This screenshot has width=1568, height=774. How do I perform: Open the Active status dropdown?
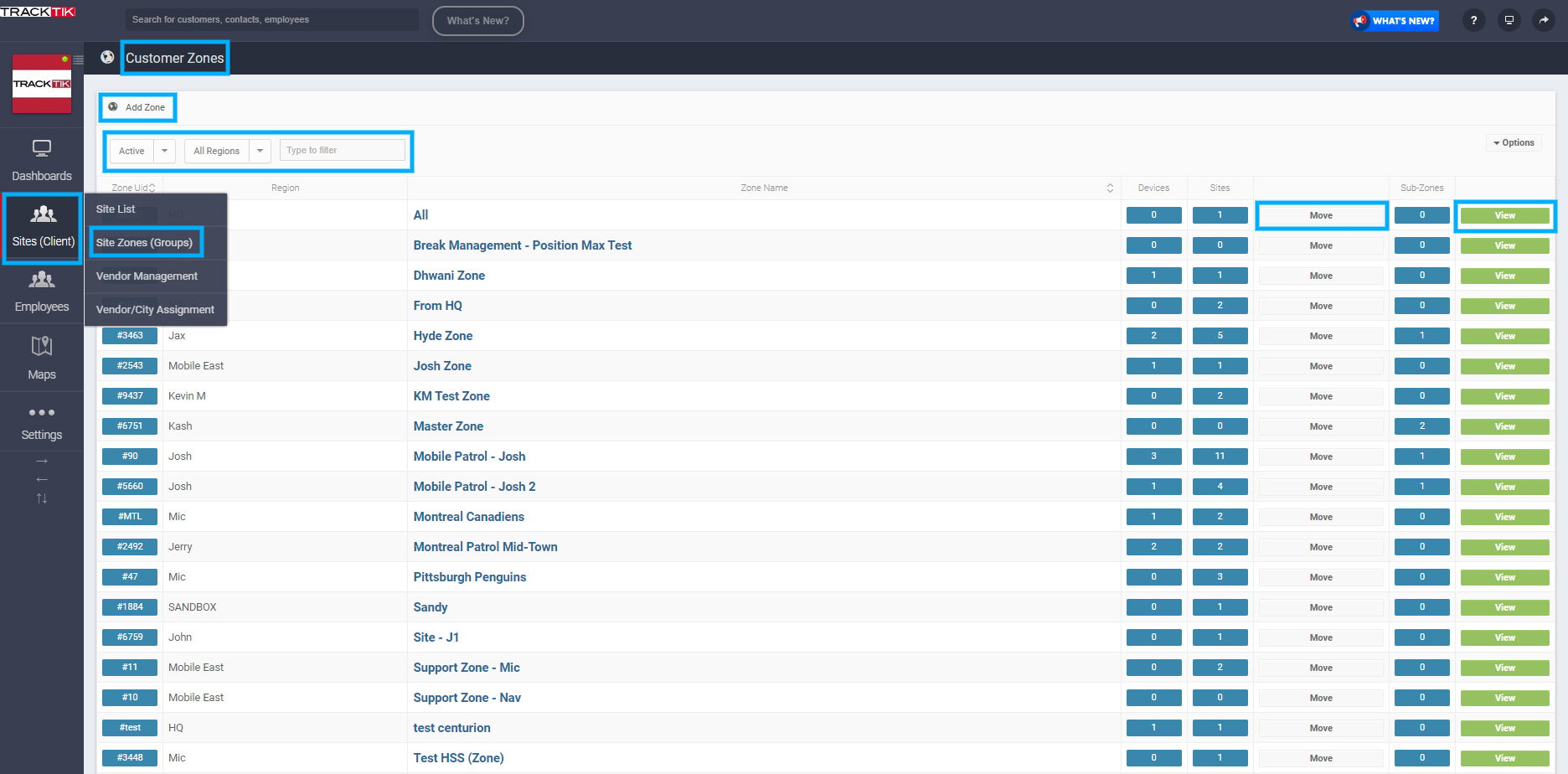[x=142, y=151]
